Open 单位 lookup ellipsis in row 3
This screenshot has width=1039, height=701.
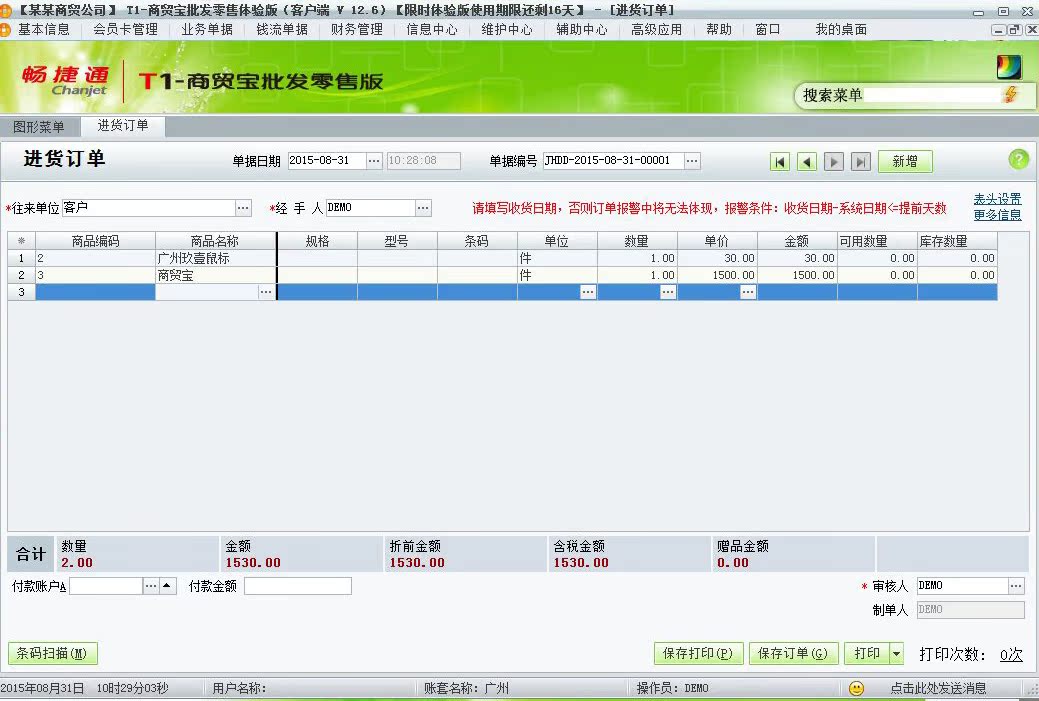pyautogui.click(x=588, y=292)
